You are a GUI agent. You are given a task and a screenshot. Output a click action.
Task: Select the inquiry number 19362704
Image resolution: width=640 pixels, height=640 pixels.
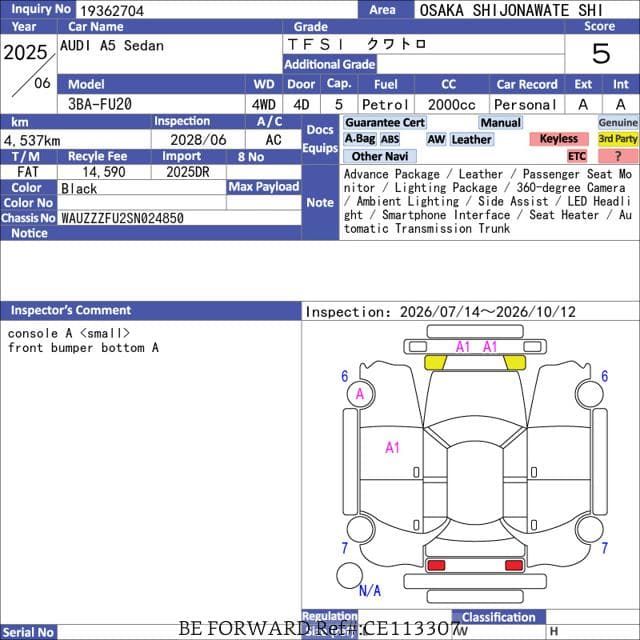112,10
